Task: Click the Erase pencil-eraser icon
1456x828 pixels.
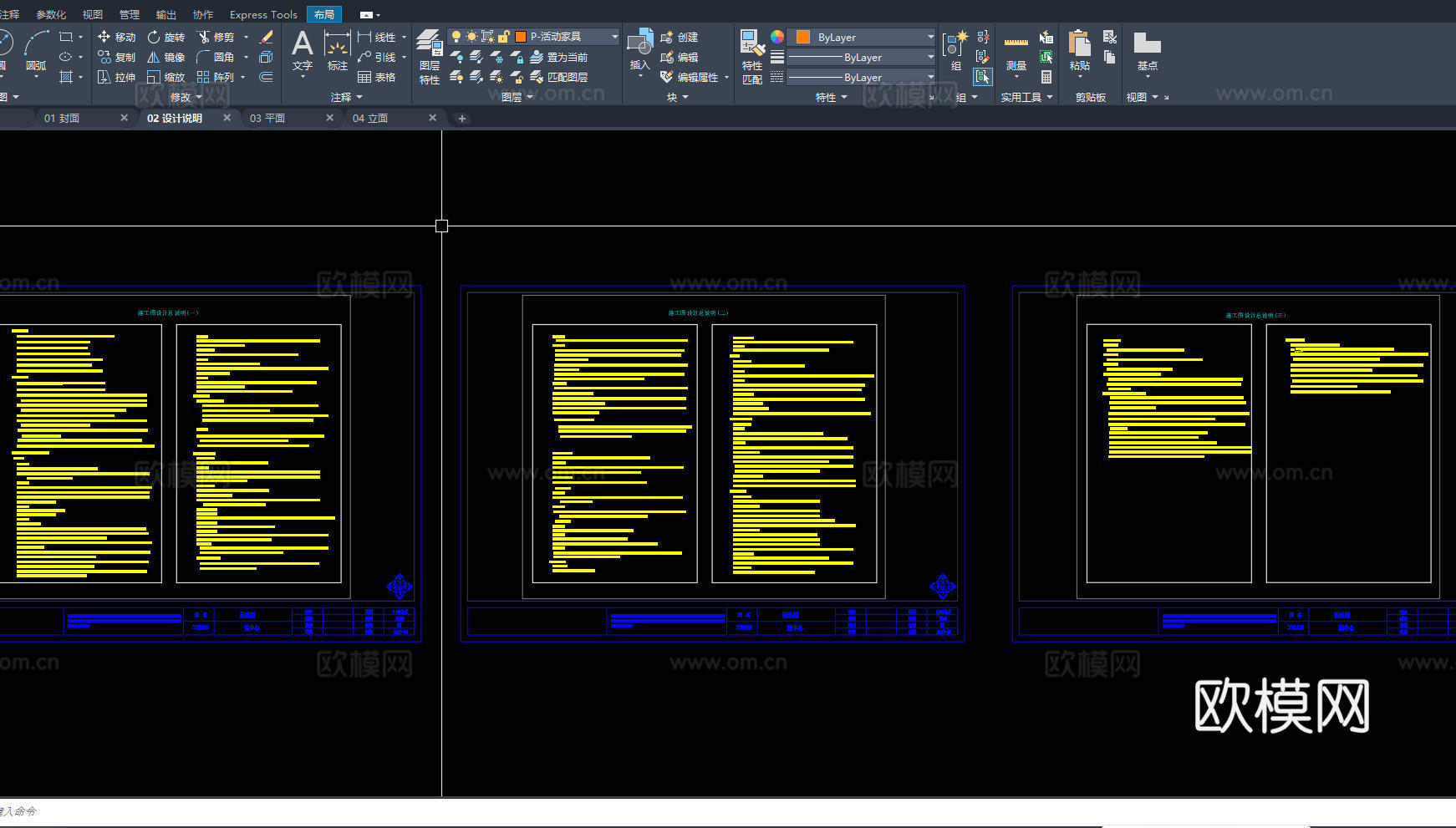Action: click(267, 37)
